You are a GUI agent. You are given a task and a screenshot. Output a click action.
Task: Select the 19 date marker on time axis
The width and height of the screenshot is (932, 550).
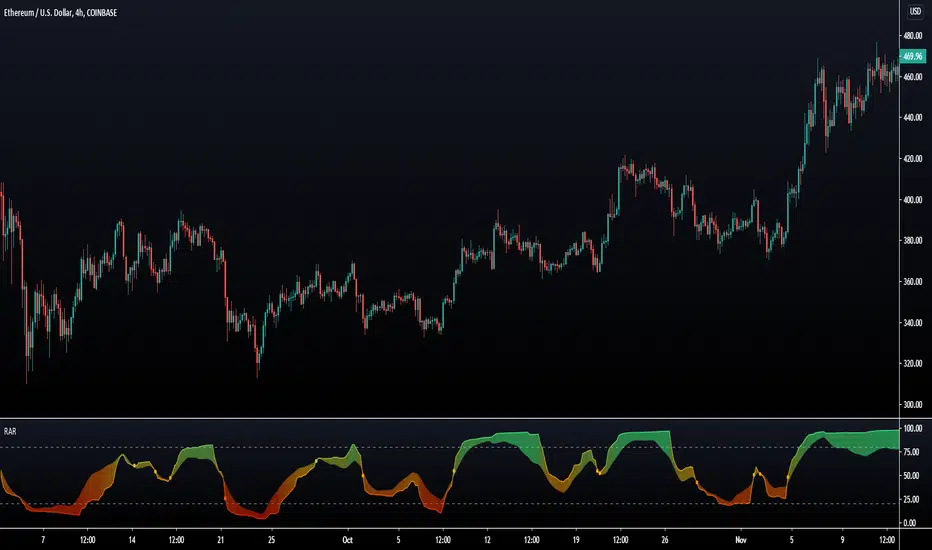click(x=573, y=539)
